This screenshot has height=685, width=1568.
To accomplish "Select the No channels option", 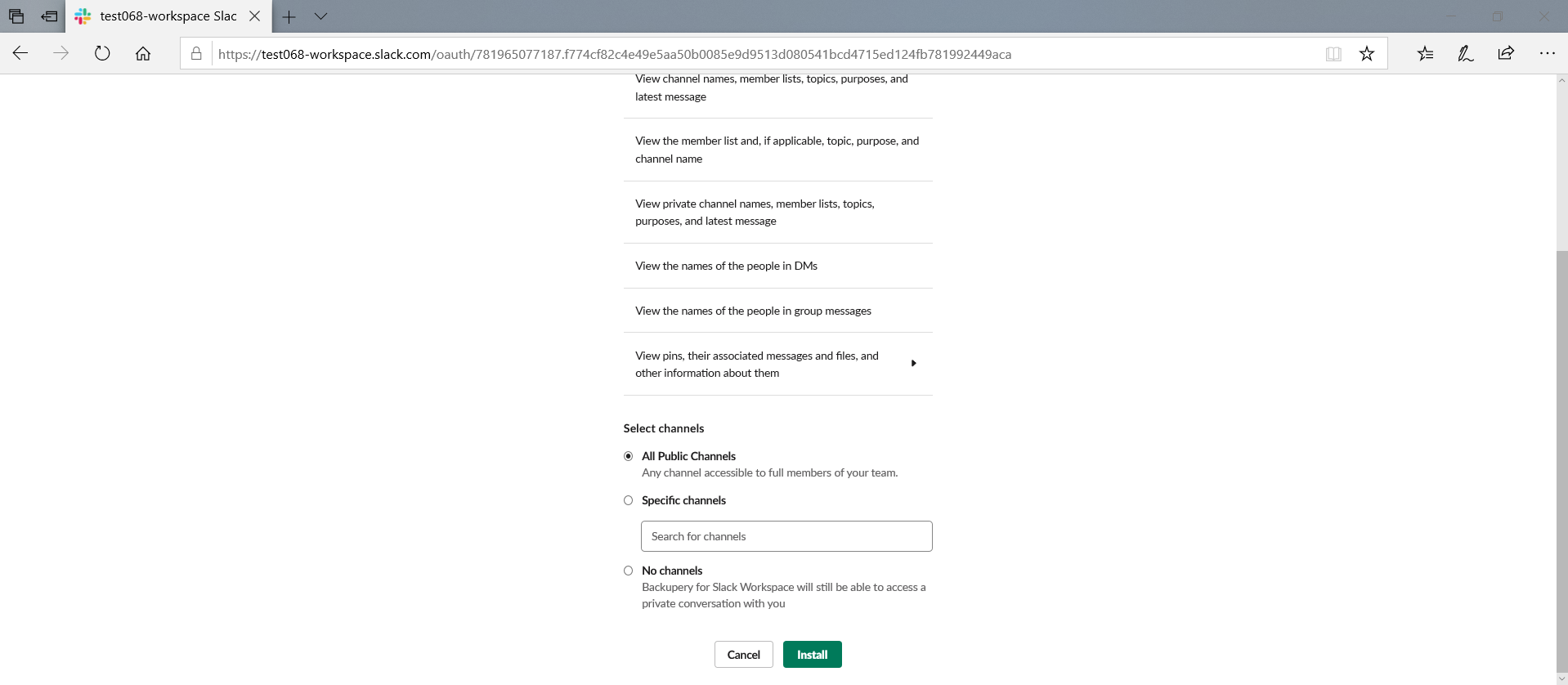I will click(629, 570).
